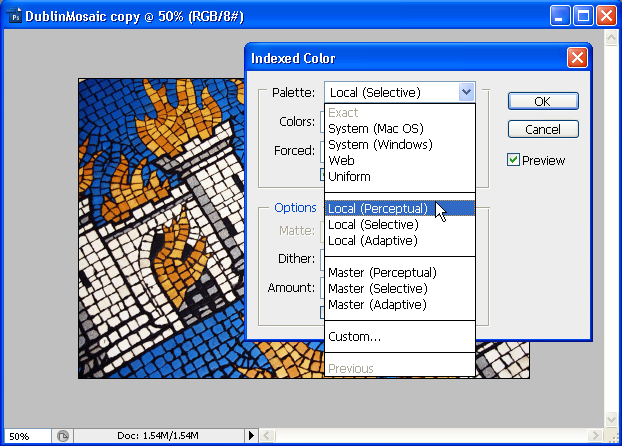Maximize the DublinMosaic copy window
This screenshot has height=446, width=622.
tap(584, 16)
